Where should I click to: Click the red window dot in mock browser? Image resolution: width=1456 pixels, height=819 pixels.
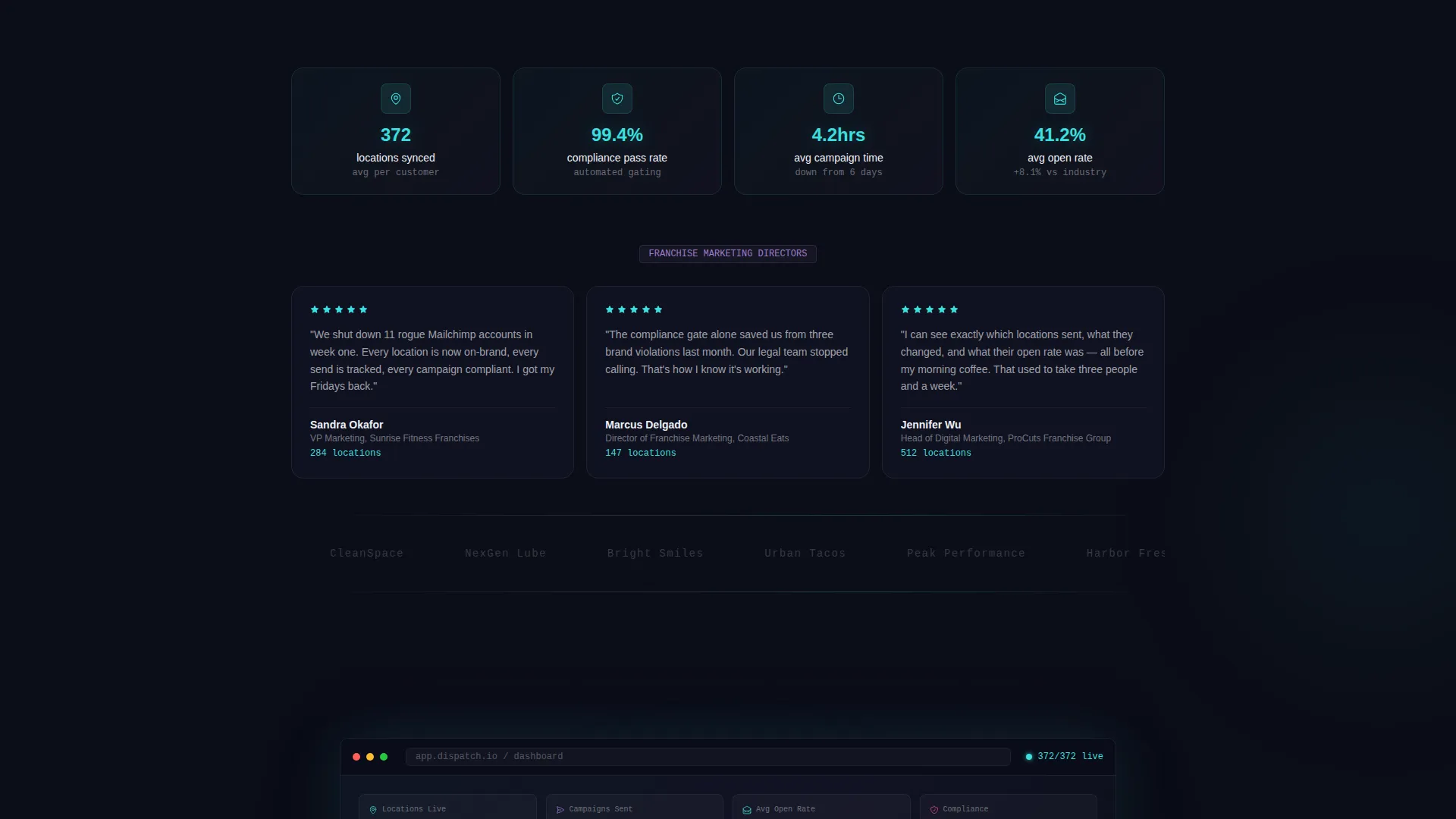(x=356, y=757)
